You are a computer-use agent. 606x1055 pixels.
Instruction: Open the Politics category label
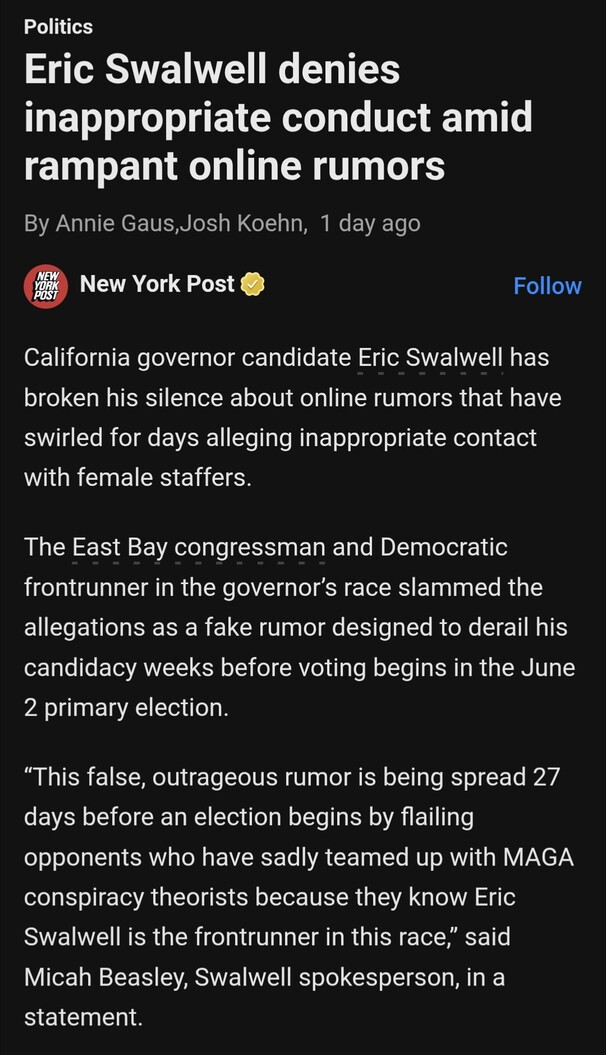click(x=58, y=26)
